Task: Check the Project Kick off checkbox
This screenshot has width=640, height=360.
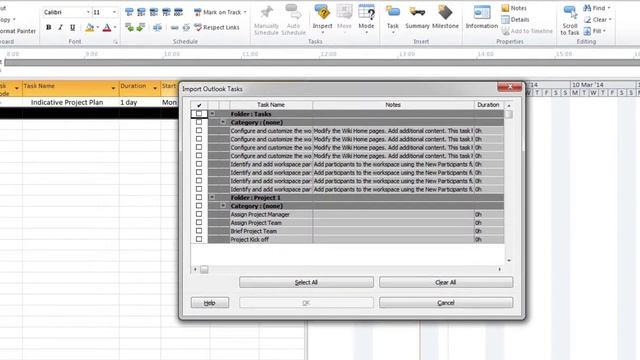Action: (199, 239)
